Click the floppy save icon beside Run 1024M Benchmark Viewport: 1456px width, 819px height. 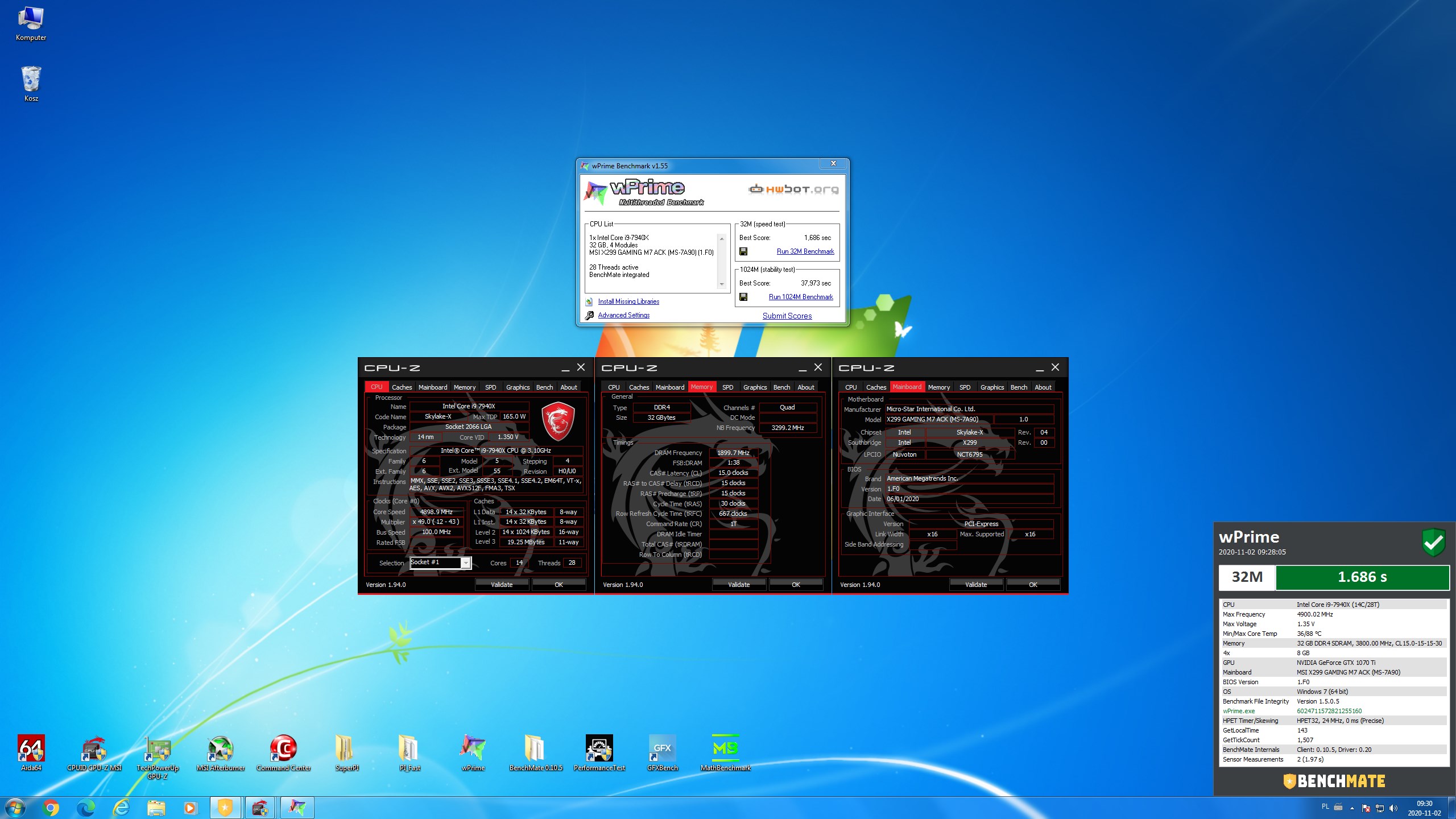pos(743,297)
